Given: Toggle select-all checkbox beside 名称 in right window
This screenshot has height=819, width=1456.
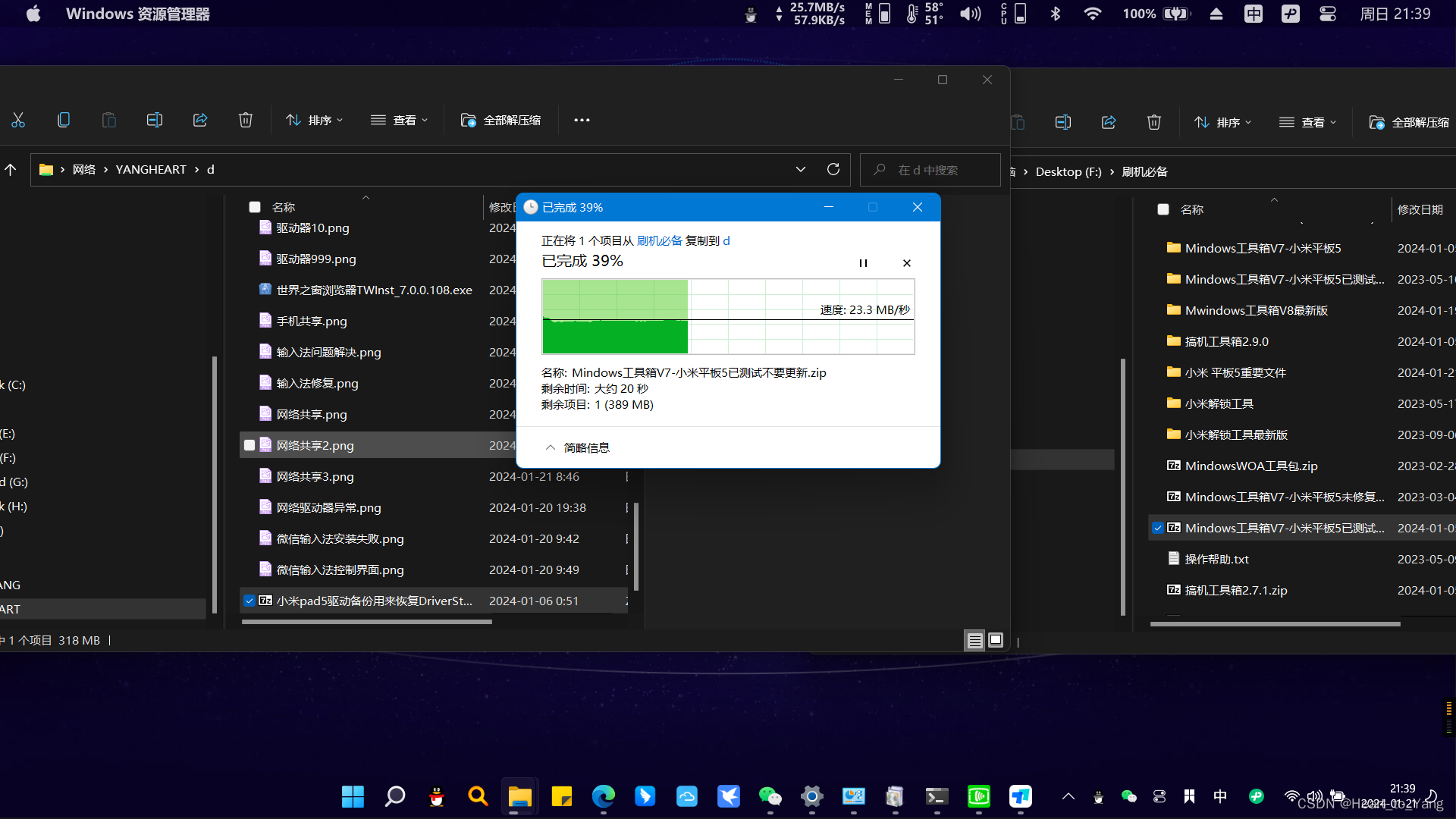Looking at the screenshot, I should point(1163,209).
